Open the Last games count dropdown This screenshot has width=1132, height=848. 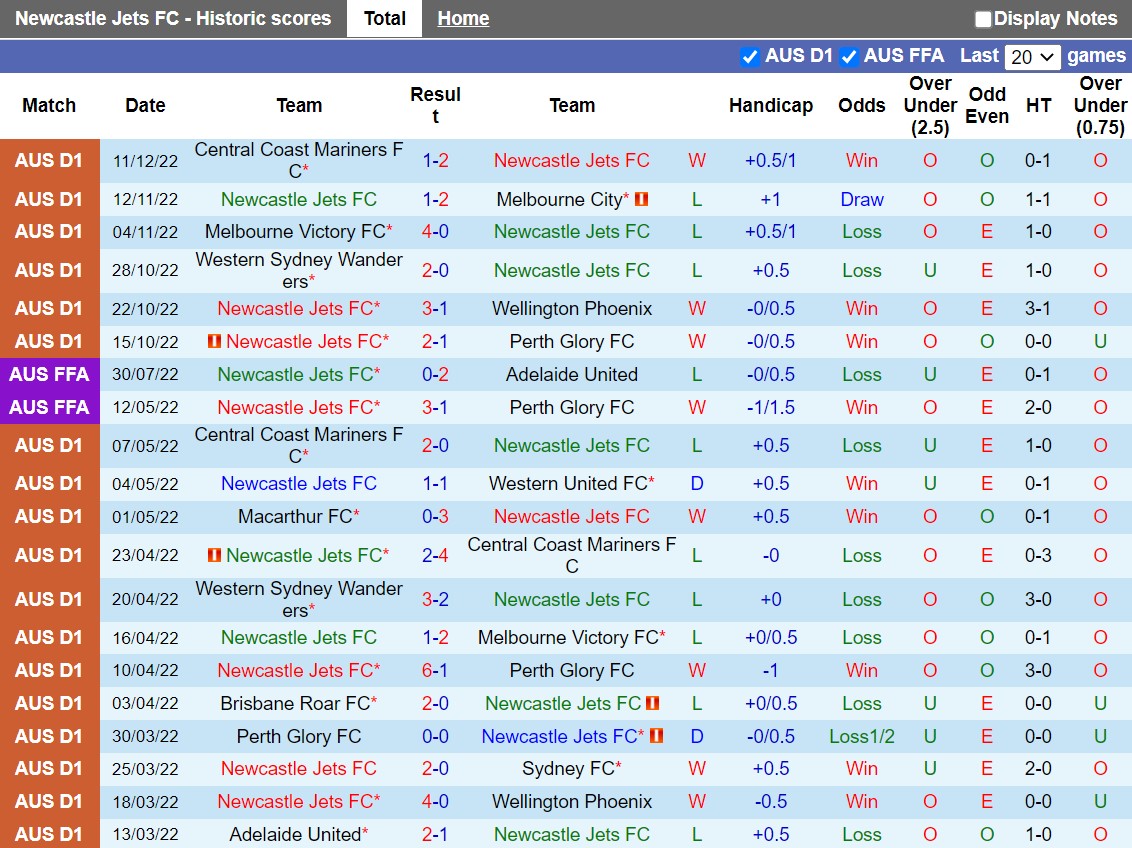1032,56
